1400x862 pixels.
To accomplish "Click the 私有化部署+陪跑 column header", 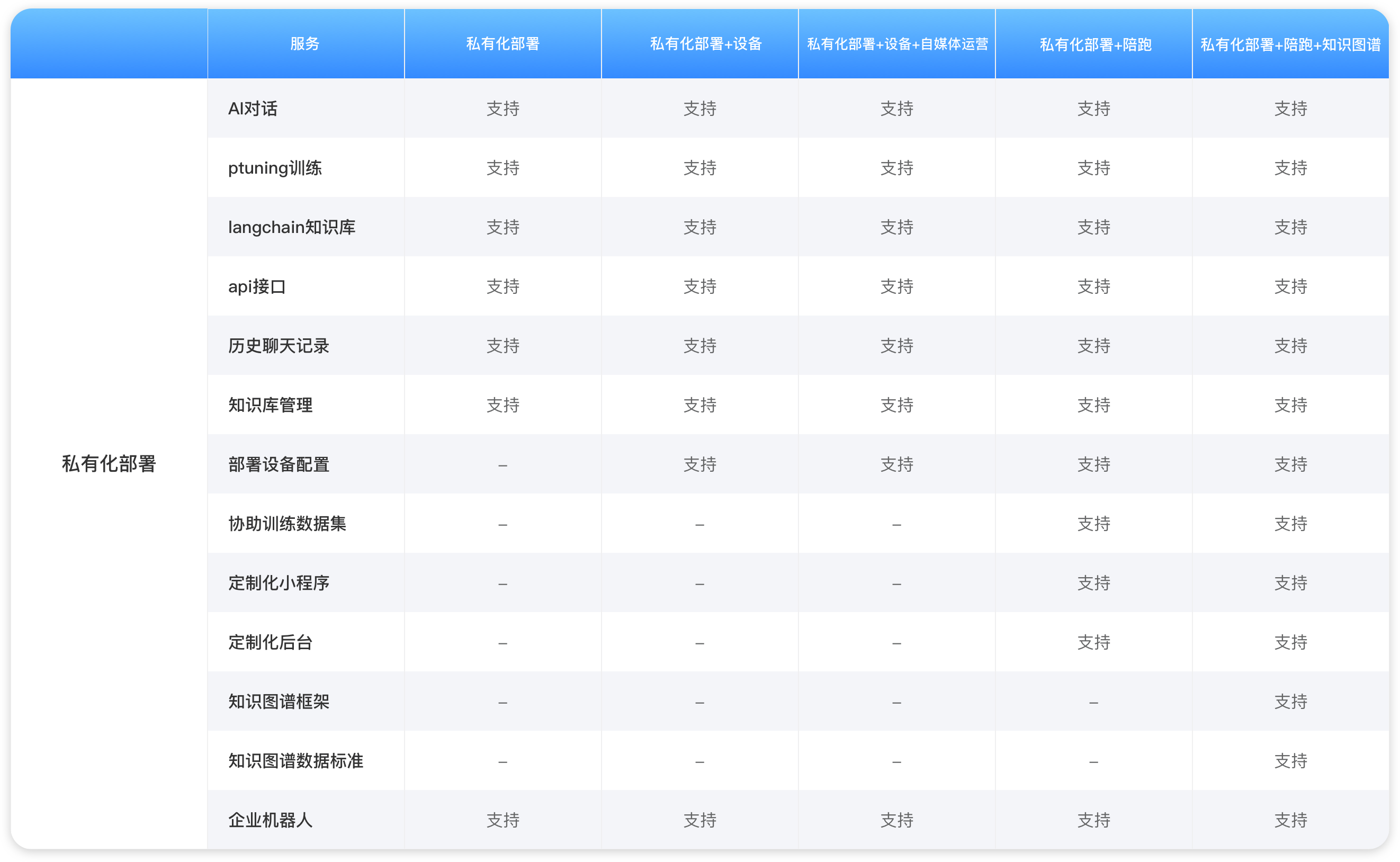I will [1095, 44].
